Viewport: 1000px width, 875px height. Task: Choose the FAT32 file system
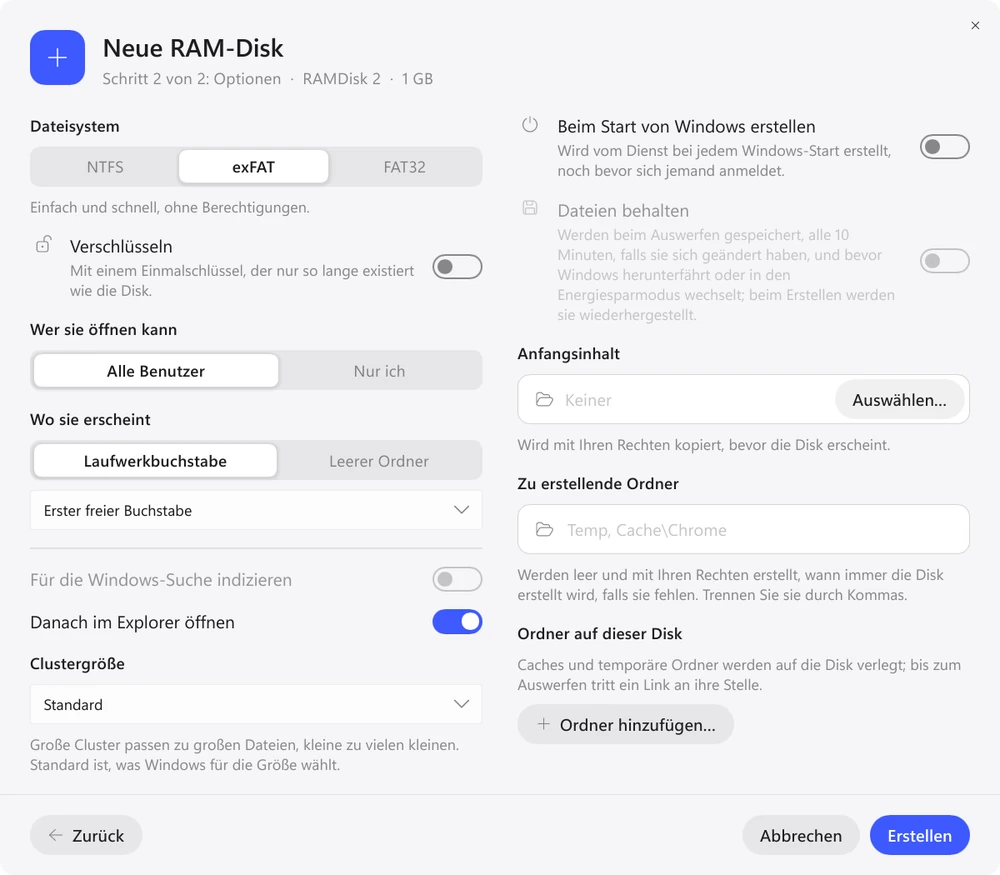(404, 167)
